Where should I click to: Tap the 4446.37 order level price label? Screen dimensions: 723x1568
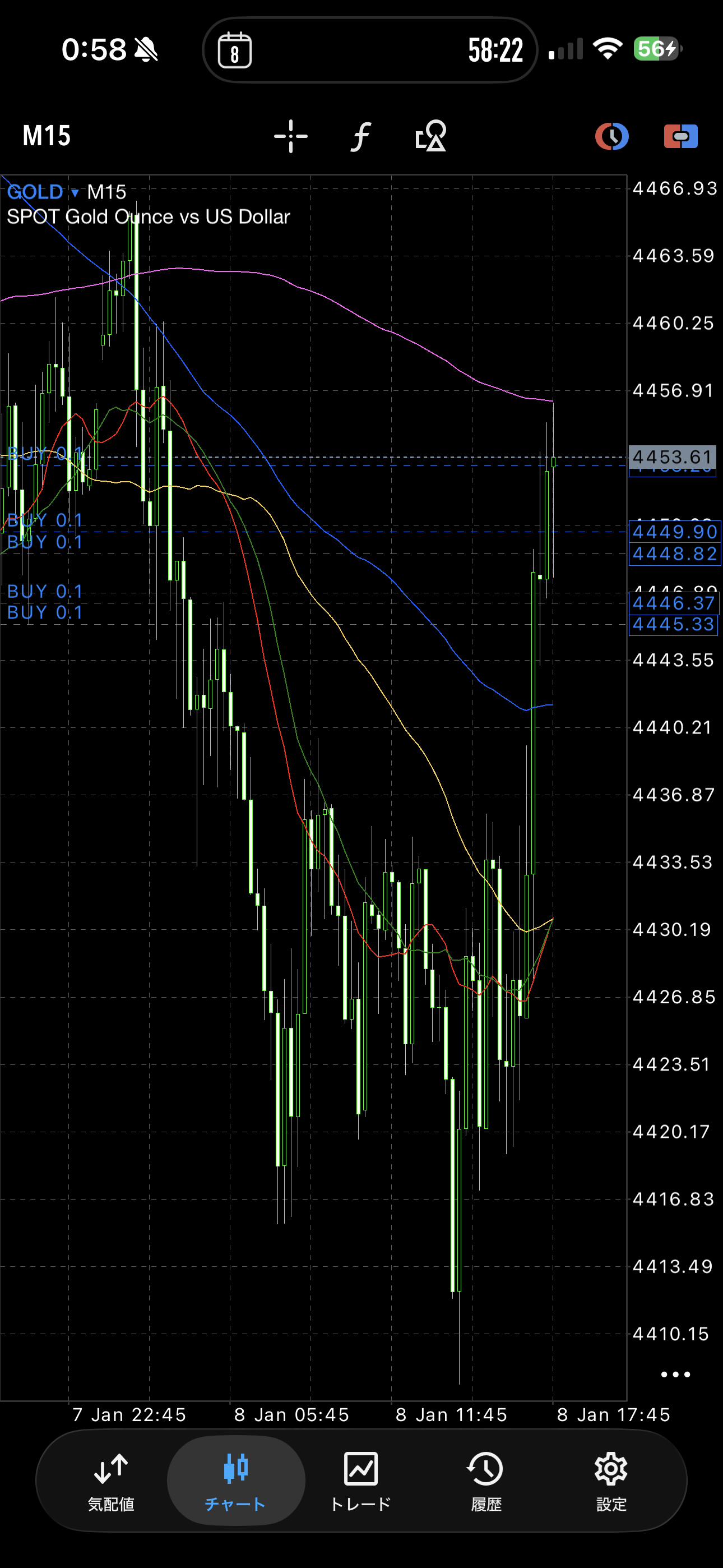[673, 603]
